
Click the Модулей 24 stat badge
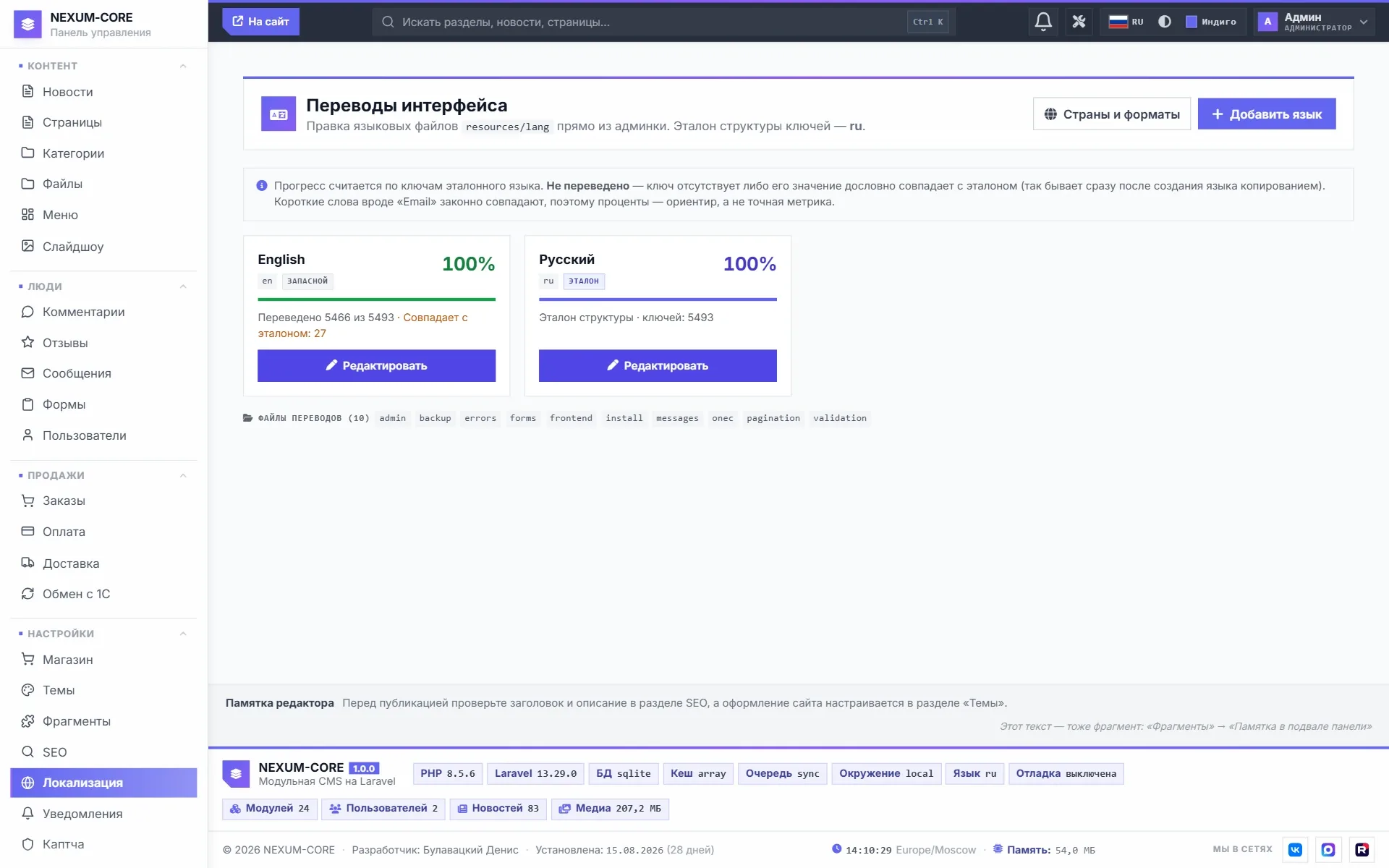[269, 809]
